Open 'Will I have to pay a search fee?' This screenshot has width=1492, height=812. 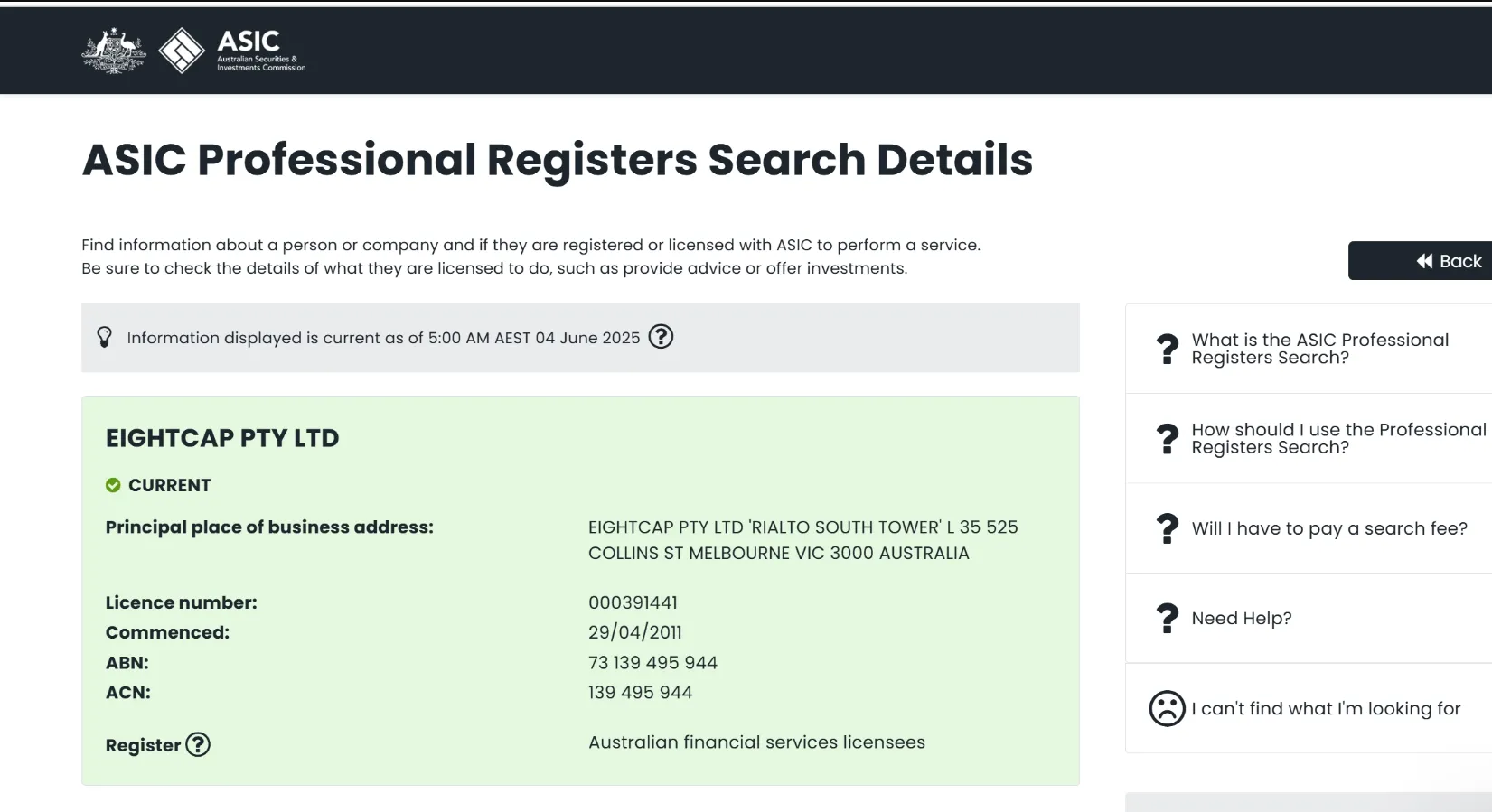coord(1328,528)
